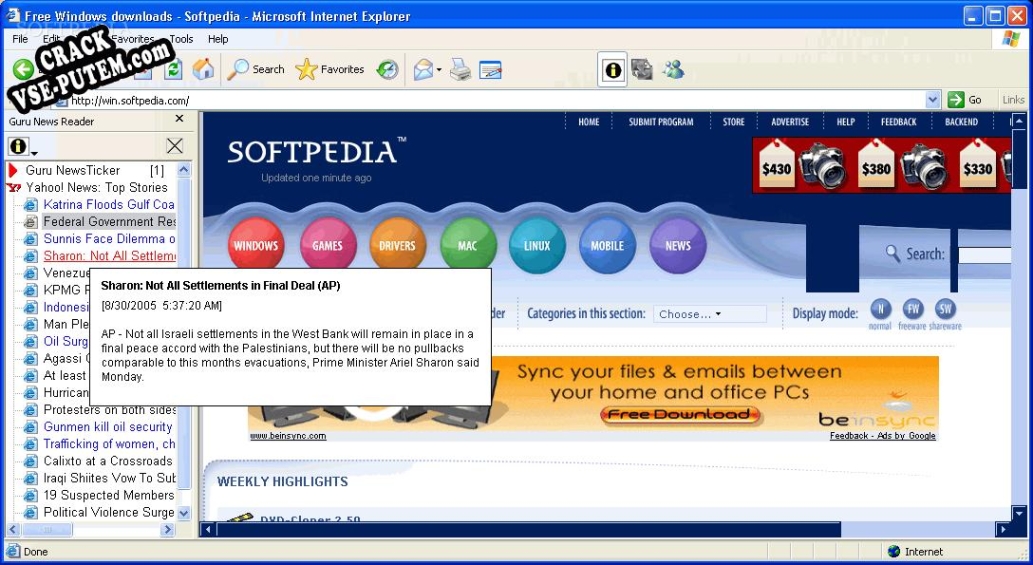Select the purple NEWS category ball
The image size is (1033, 565).
point(678,246)
